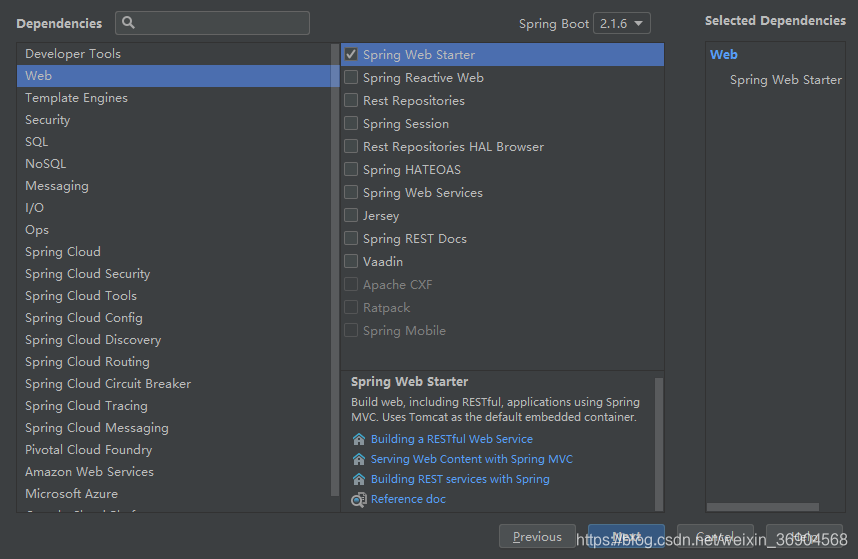
Task: Select Spring Cloud Tools category
Action: click(174, 295)
